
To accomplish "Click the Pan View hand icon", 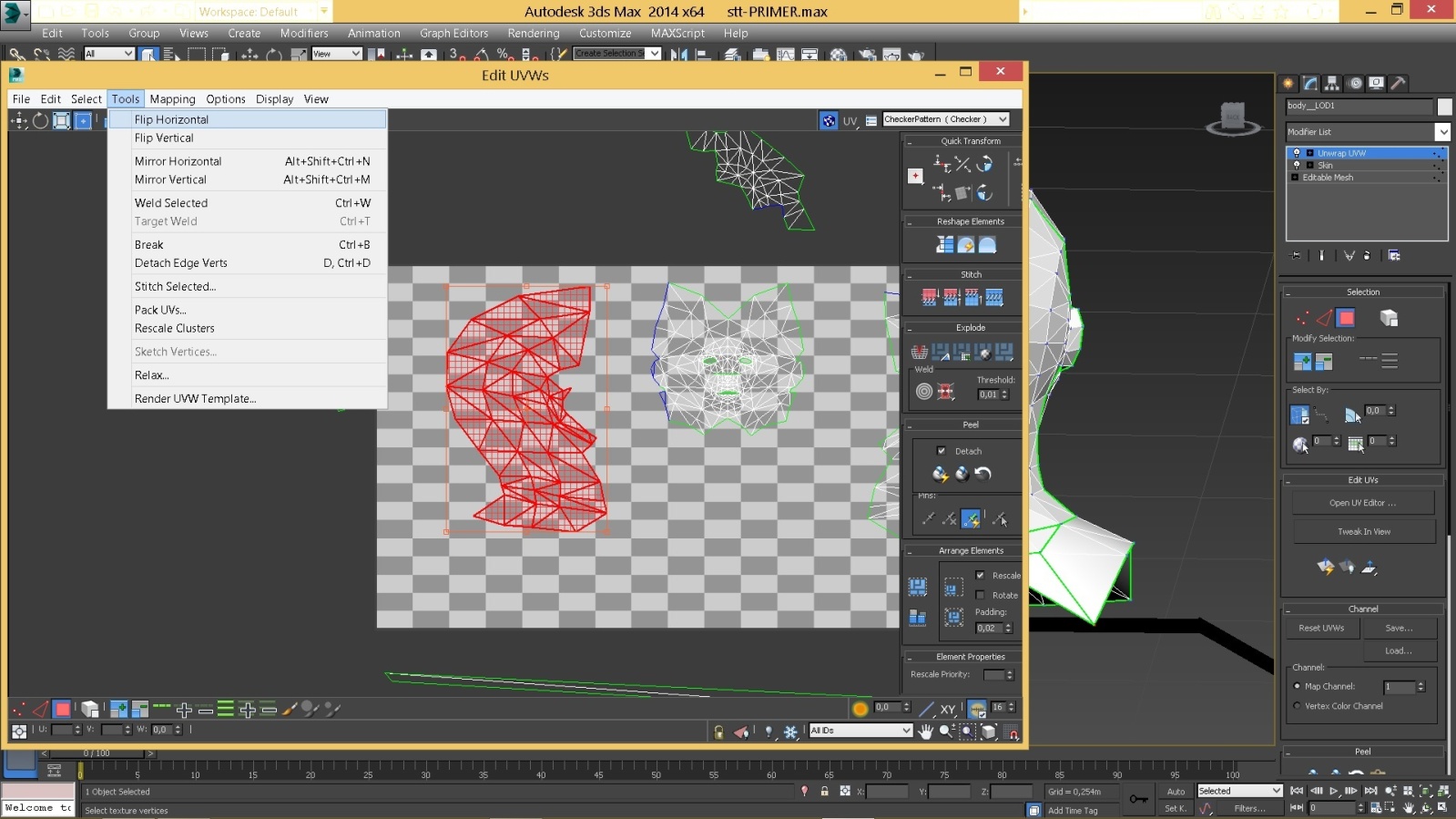I will click(x=926, y=732).
